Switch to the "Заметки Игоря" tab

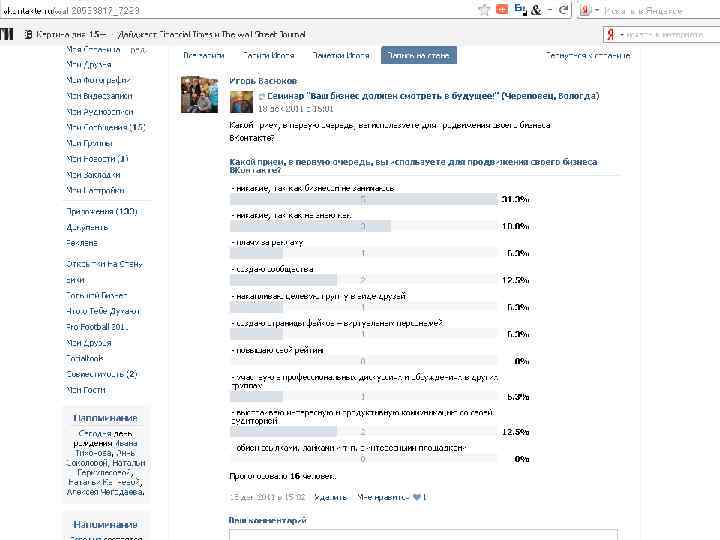coord(341,56)
